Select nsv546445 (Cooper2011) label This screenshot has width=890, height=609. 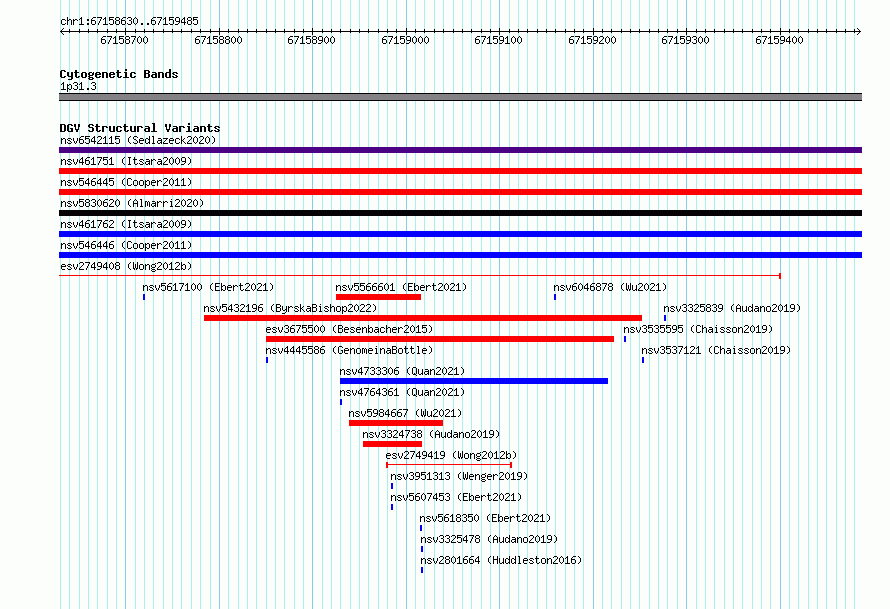point(126,182)
